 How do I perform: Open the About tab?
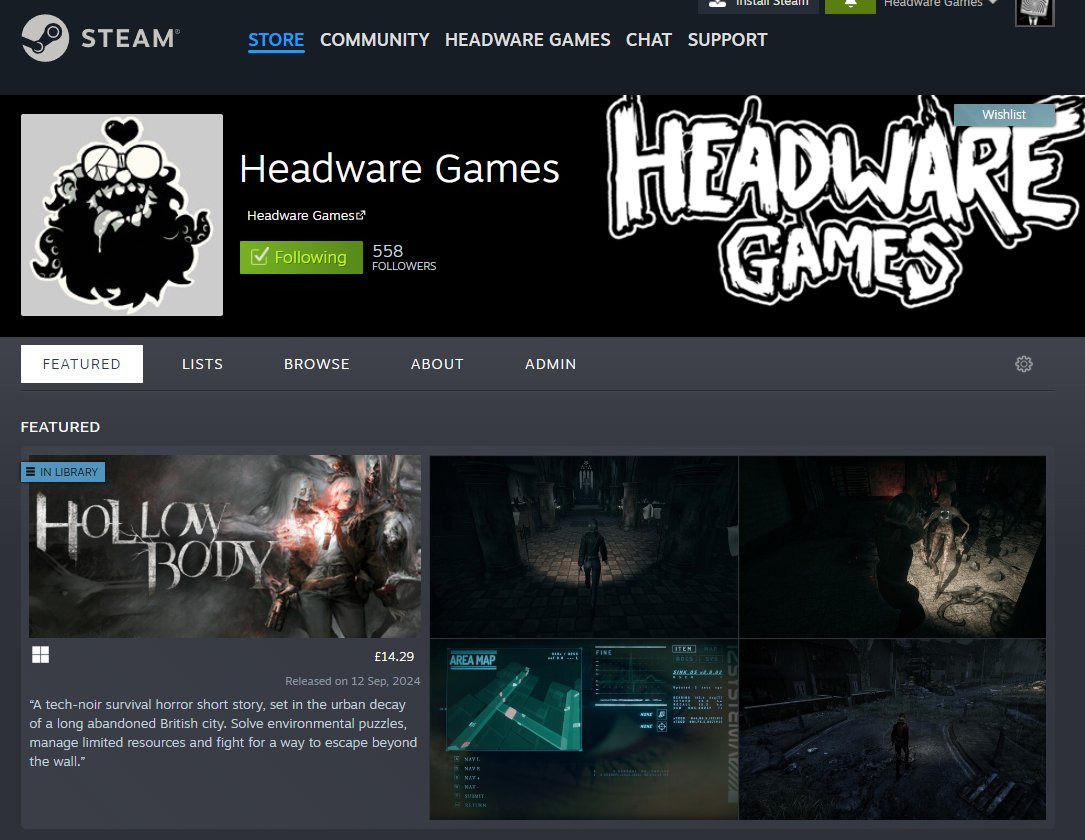(437, 364)
